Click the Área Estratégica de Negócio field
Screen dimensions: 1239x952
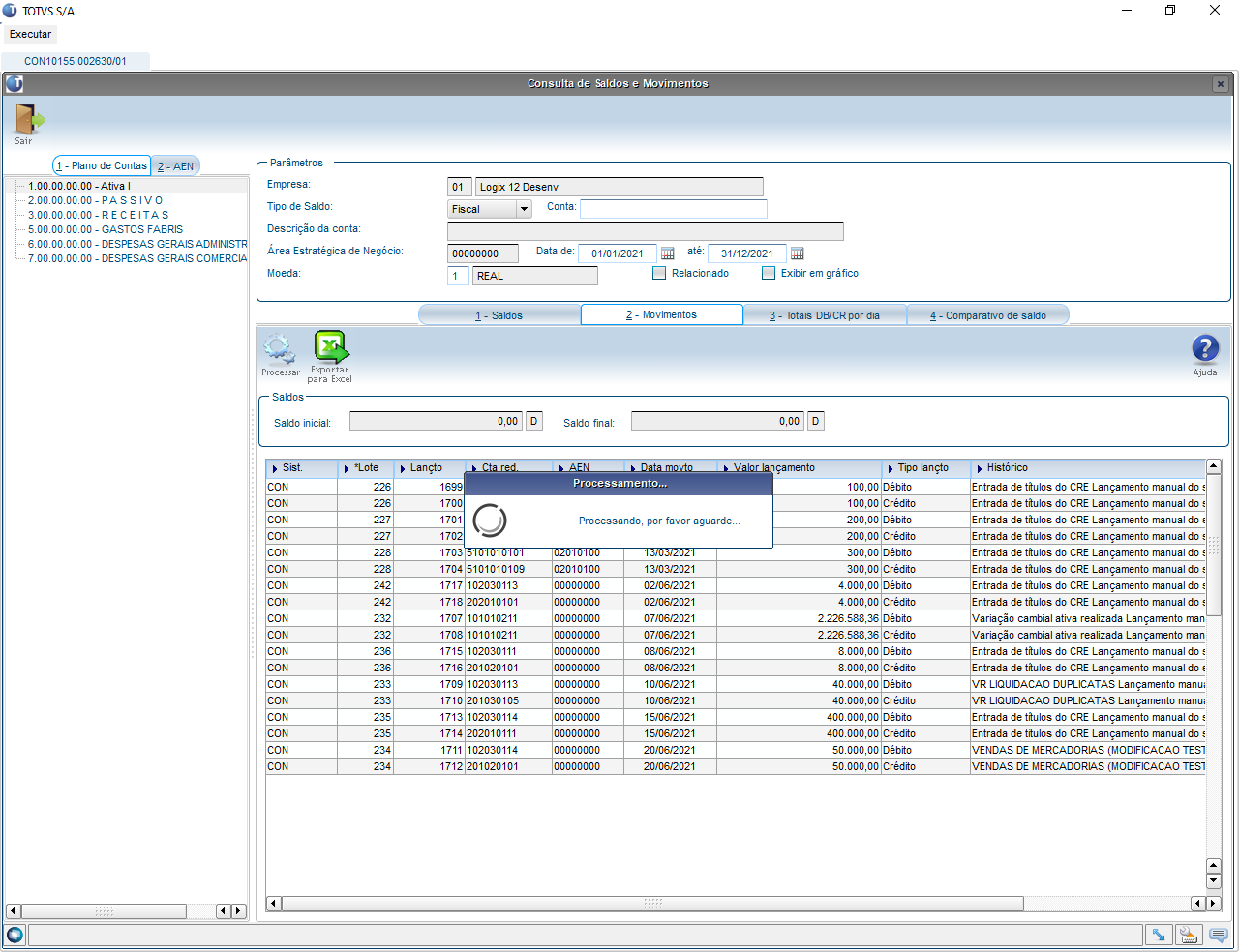tap(483, 253)
